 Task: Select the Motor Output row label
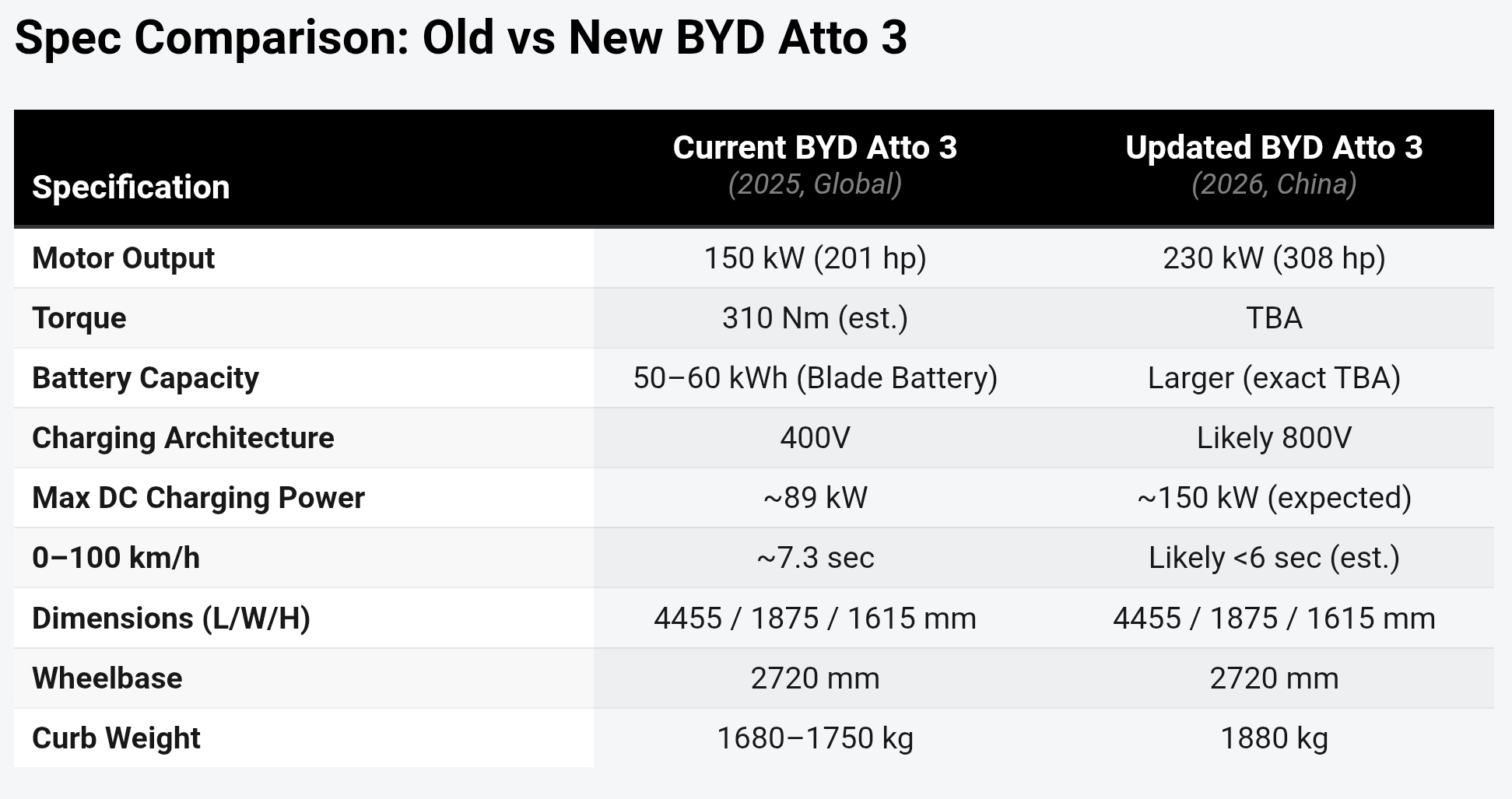123,258
